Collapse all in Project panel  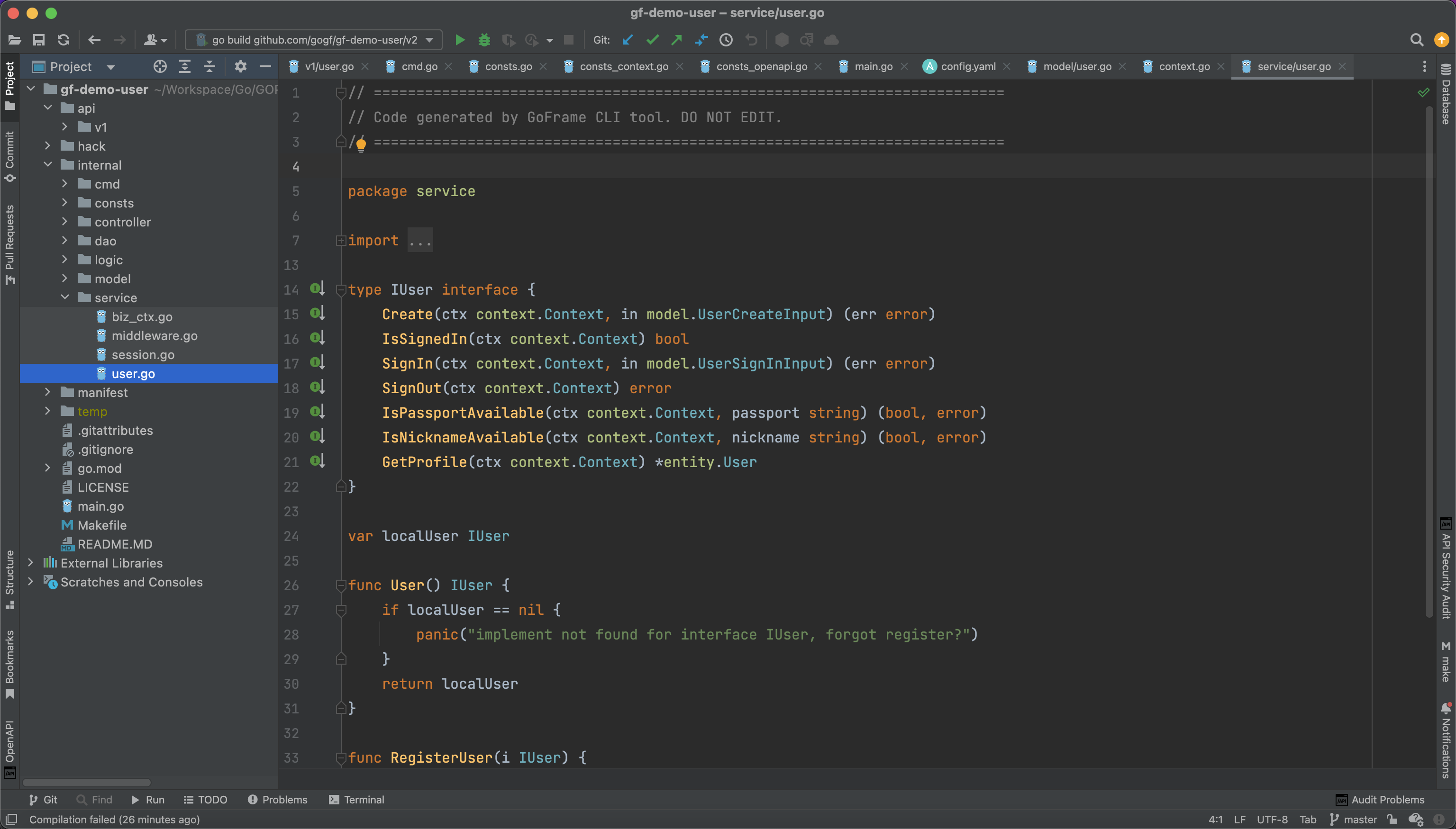coord(209,67)
